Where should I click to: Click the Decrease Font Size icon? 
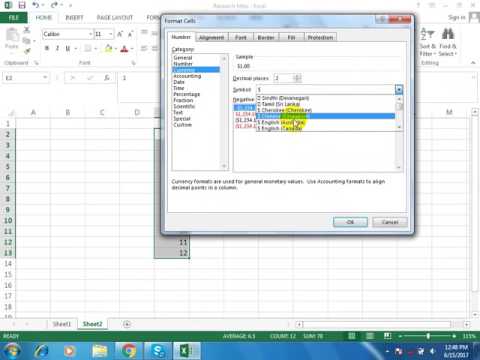click(x=130, y=34)
